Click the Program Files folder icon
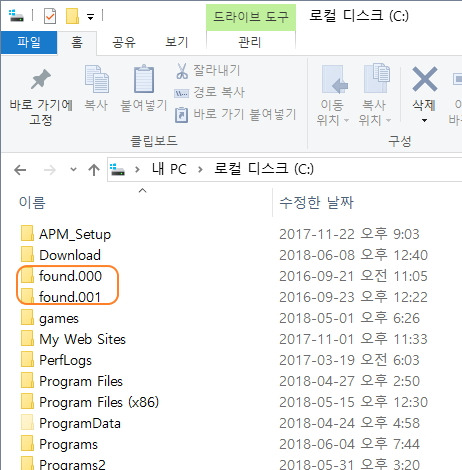This screenshot has height=470, width=462. point(27,380)
